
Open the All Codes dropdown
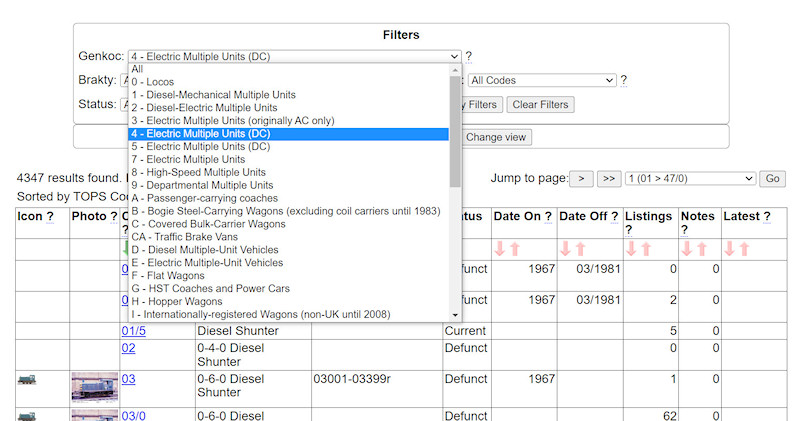[541, 80]
